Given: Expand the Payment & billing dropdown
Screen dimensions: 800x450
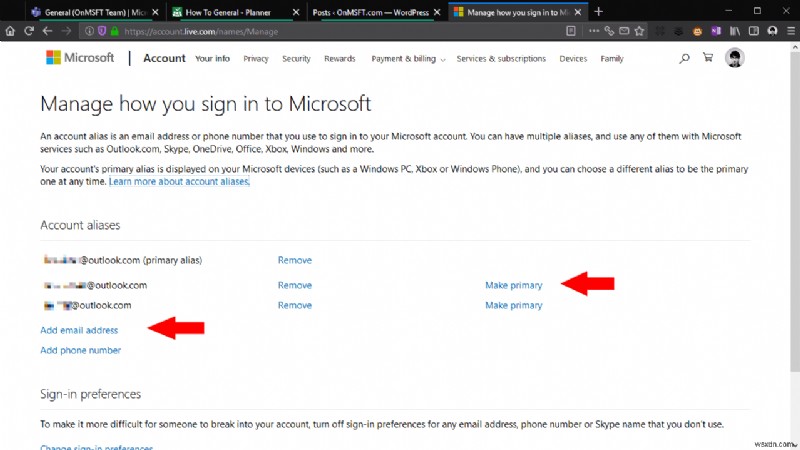Looking at the screenshot, I should 408,59.
